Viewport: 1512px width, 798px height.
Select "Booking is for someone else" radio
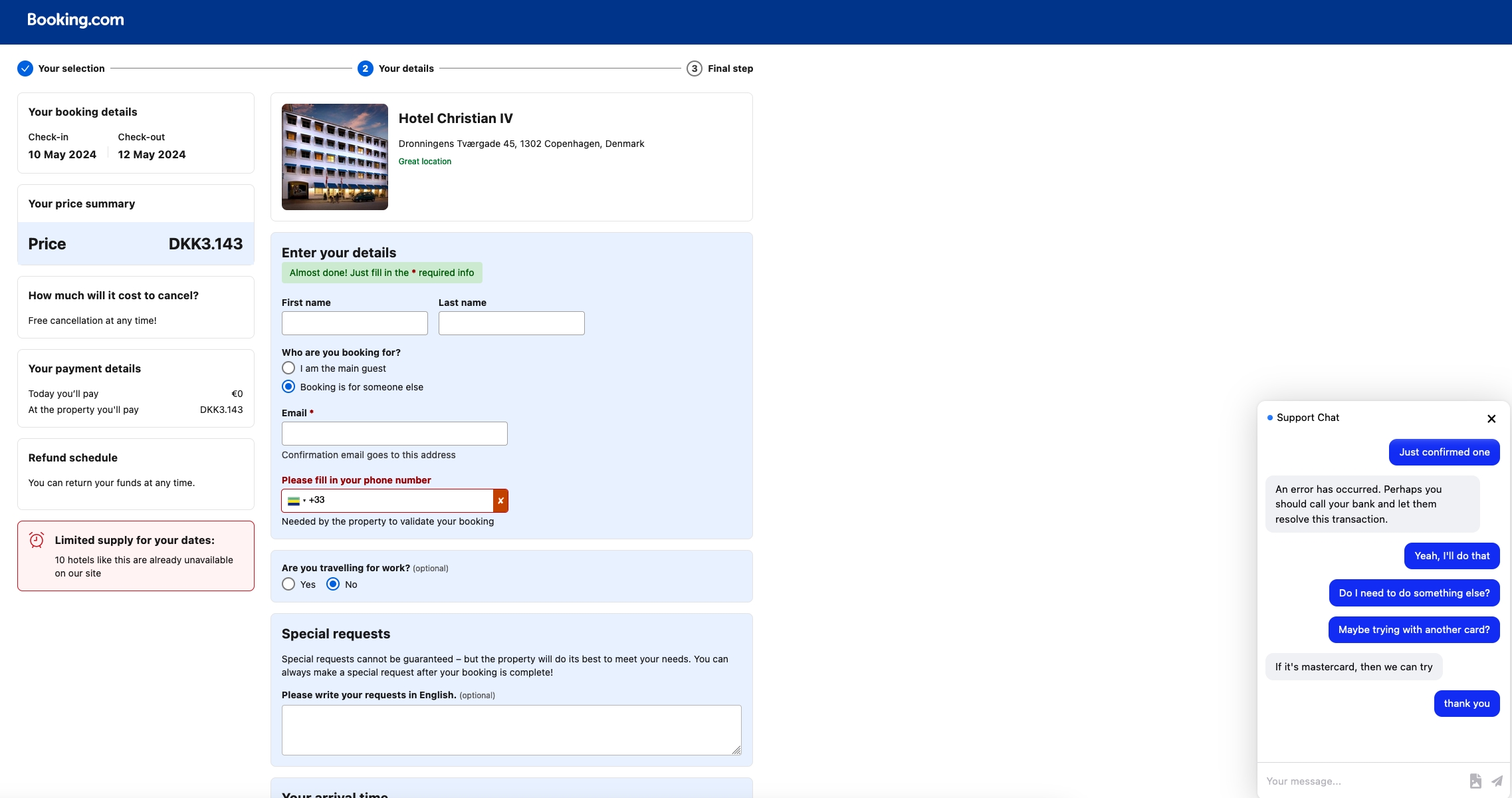tap(288, 386)
